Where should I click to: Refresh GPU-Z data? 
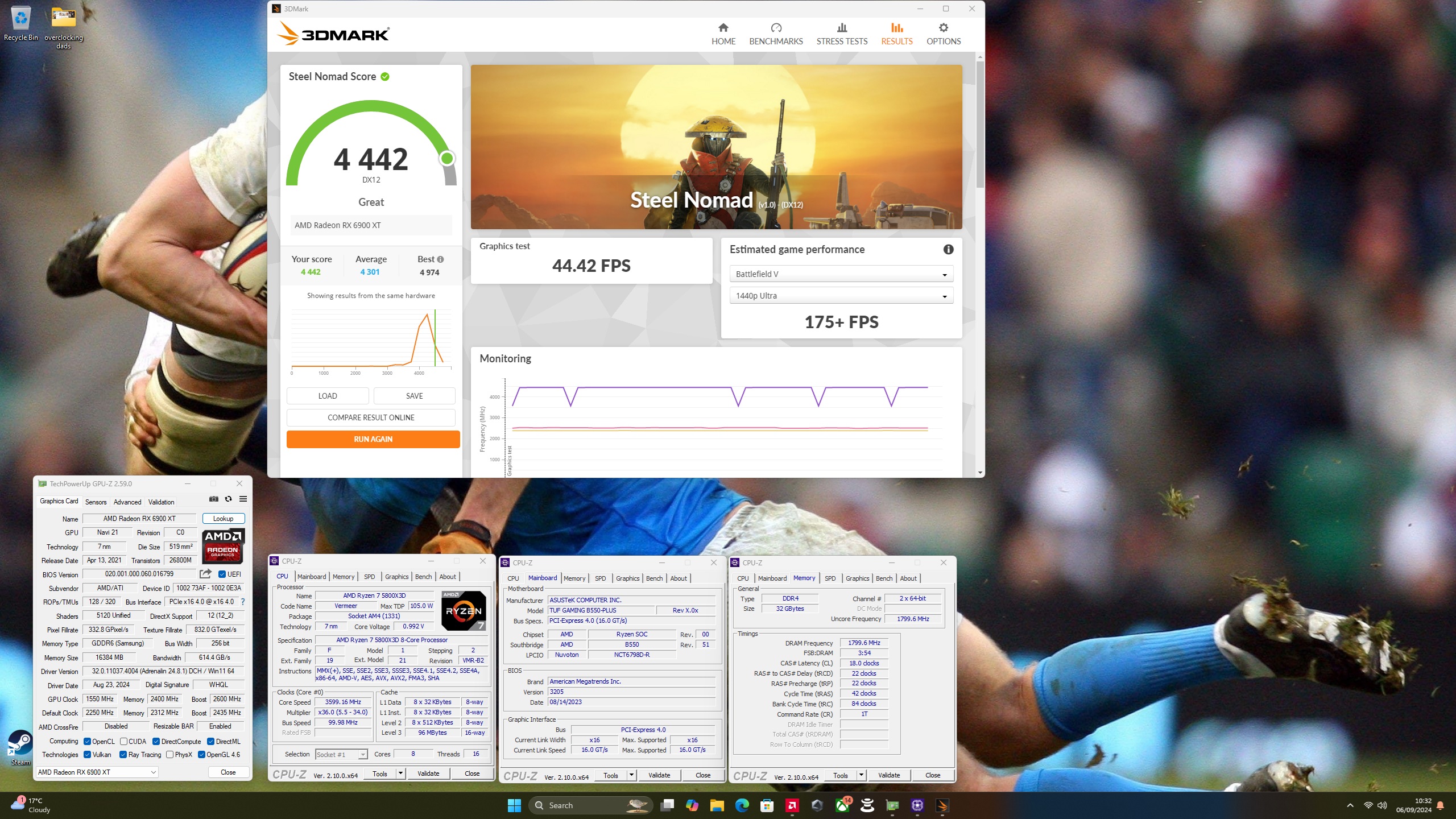coord(228,499)
